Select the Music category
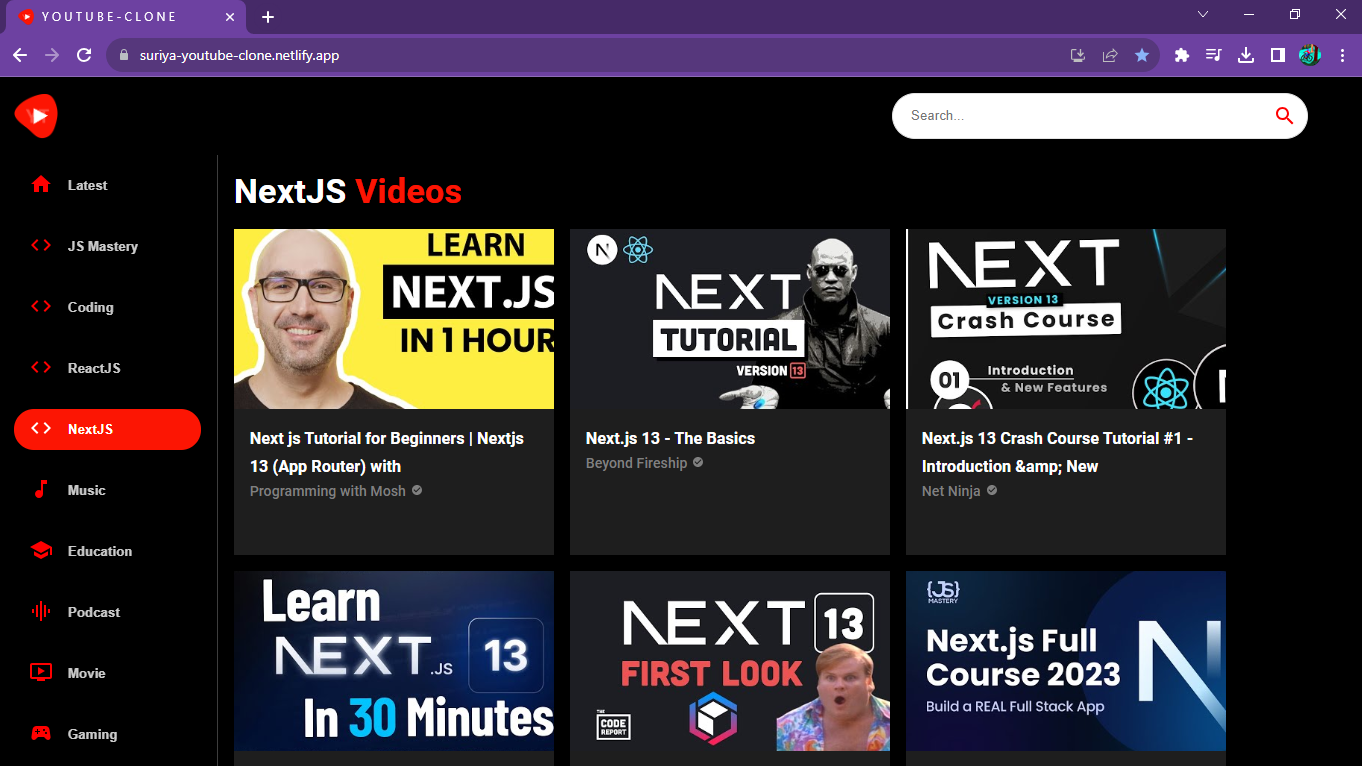The height and width of the screenshot is (766, 1362). tap(107, 490)
